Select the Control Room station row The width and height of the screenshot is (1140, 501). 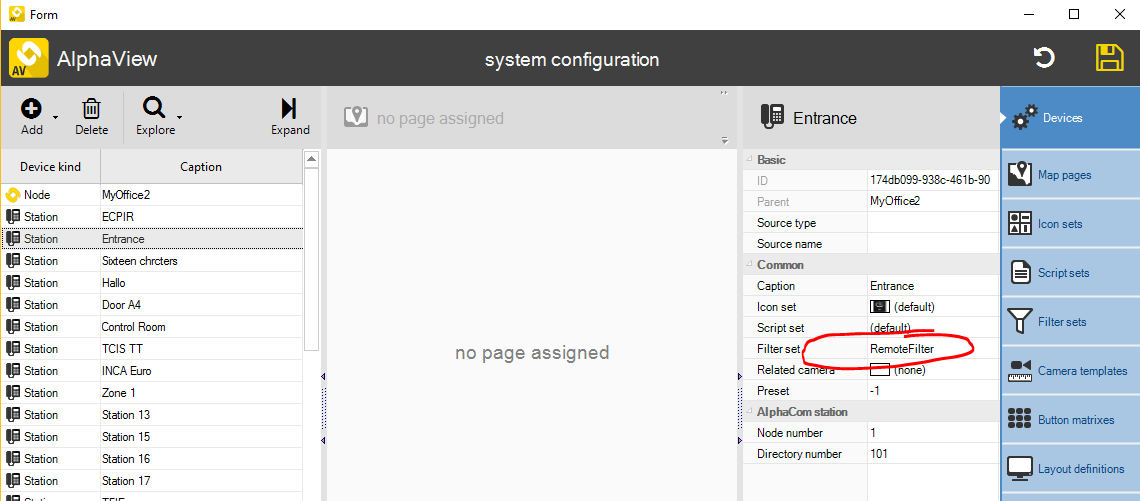[x=133, y=327]
